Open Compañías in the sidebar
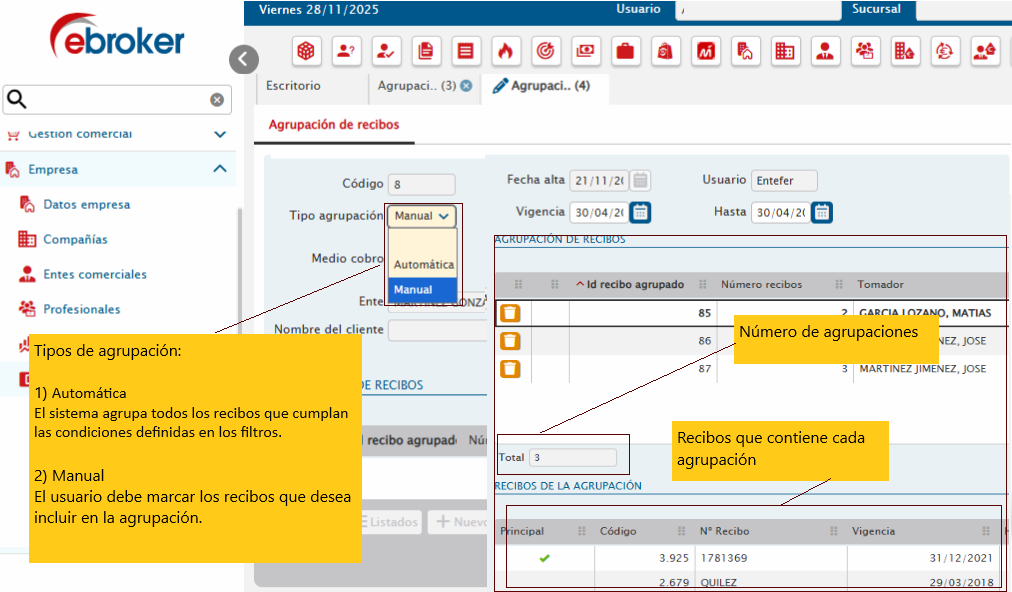This screenshot has height=592, width=1012. pos(75,239)
